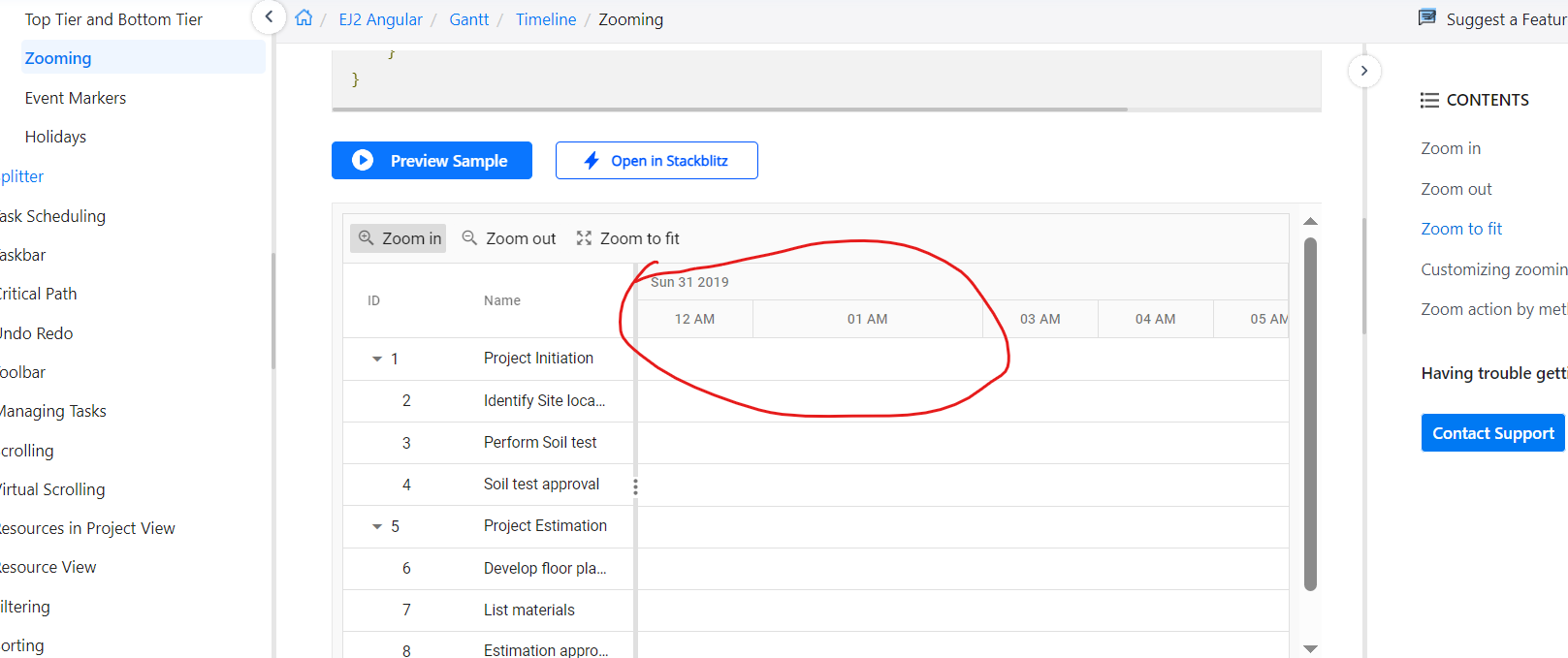1568x658 pixels.
Task: Click the horizontal scrollbar under the code block
Action: (729, 110)
